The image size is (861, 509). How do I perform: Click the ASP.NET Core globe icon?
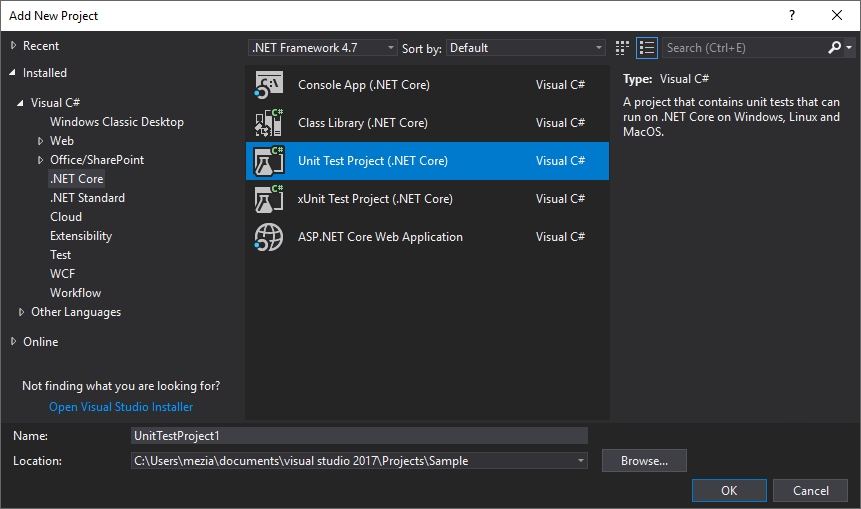click(x=269, y=237)
